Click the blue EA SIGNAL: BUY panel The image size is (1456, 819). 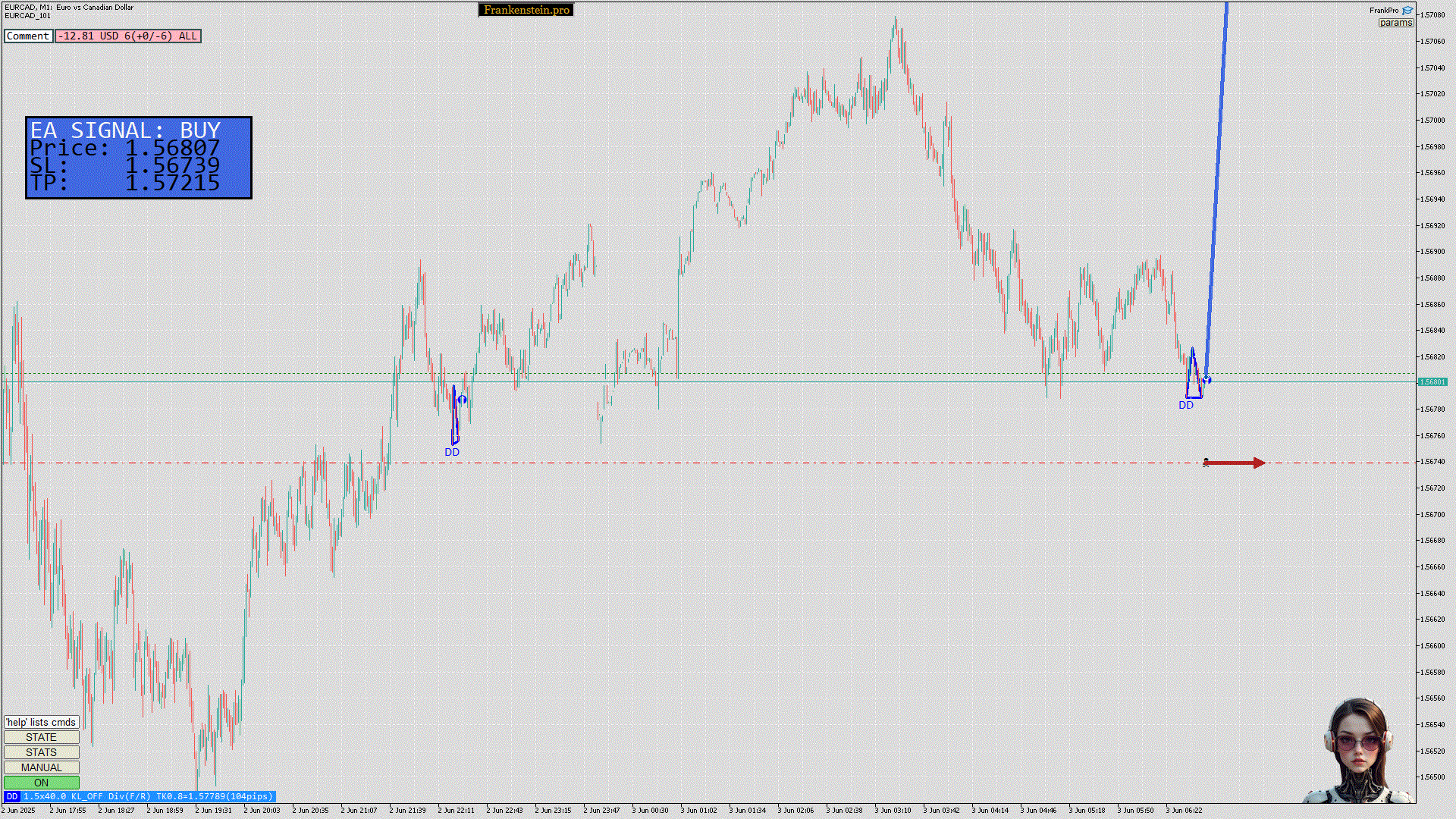click(139, 158)
